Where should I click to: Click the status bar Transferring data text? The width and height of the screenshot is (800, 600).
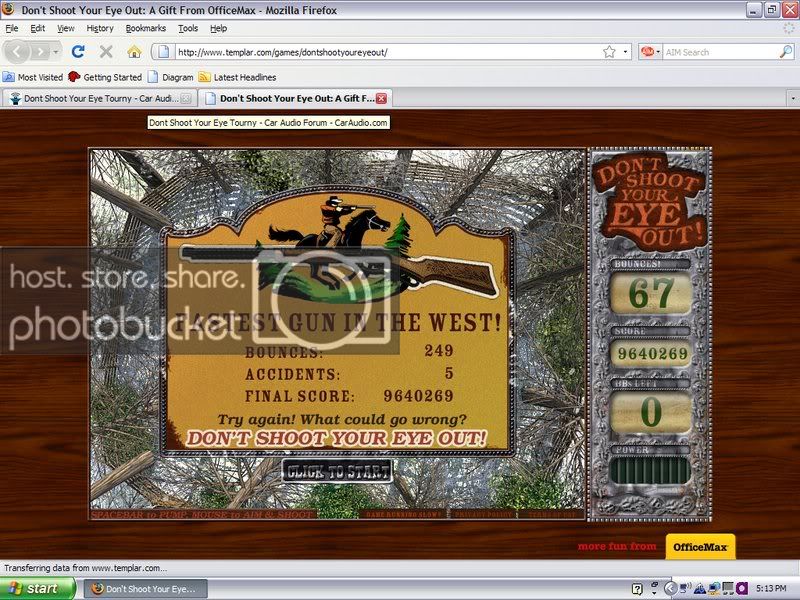tap(85, 568)
